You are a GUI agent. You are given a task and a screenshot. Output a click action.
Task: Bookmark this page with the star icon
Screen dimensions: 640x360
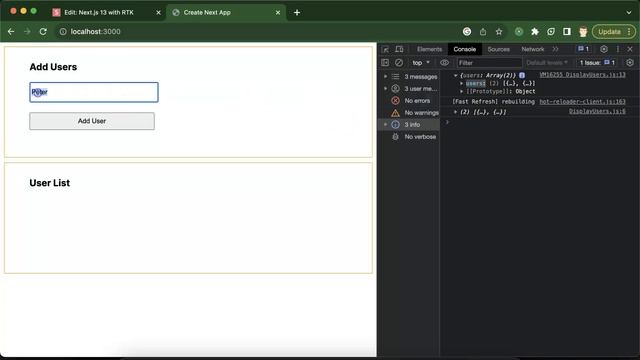pyautogui.click(x=499, y=31)
